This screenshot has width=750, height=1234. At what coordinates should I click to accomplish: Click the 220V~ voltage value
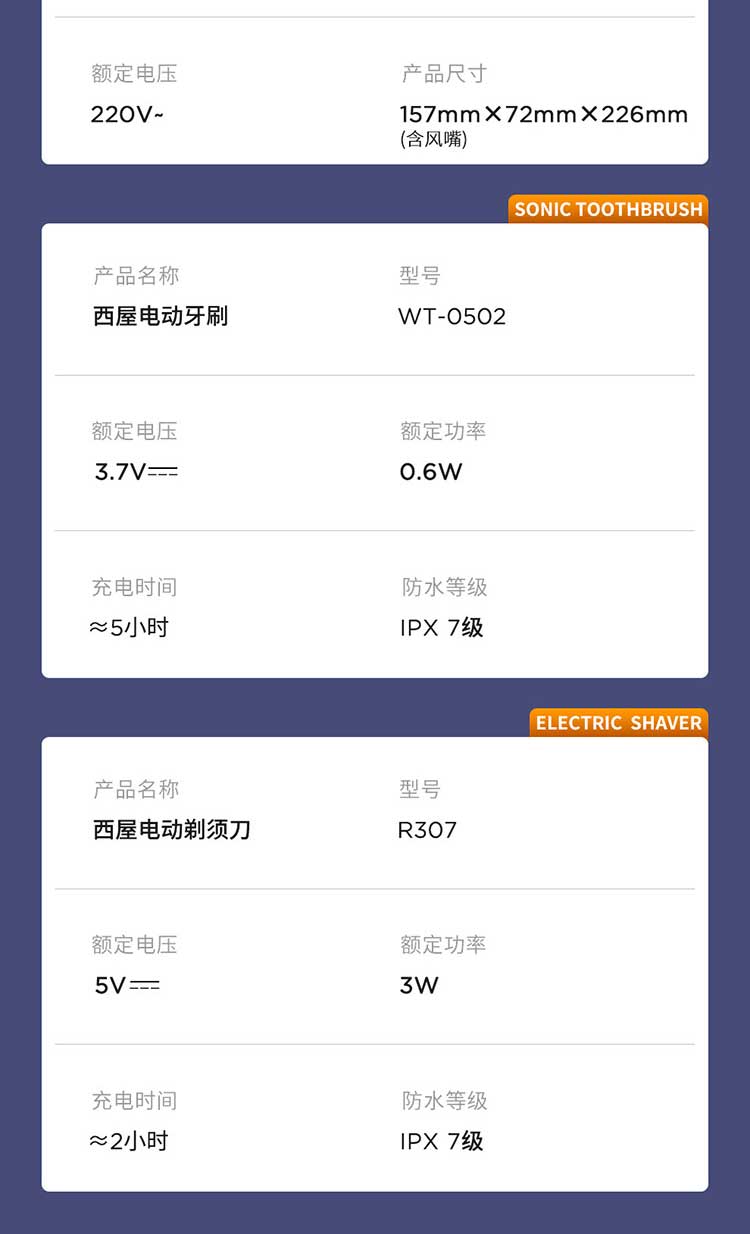coord(127,114)
